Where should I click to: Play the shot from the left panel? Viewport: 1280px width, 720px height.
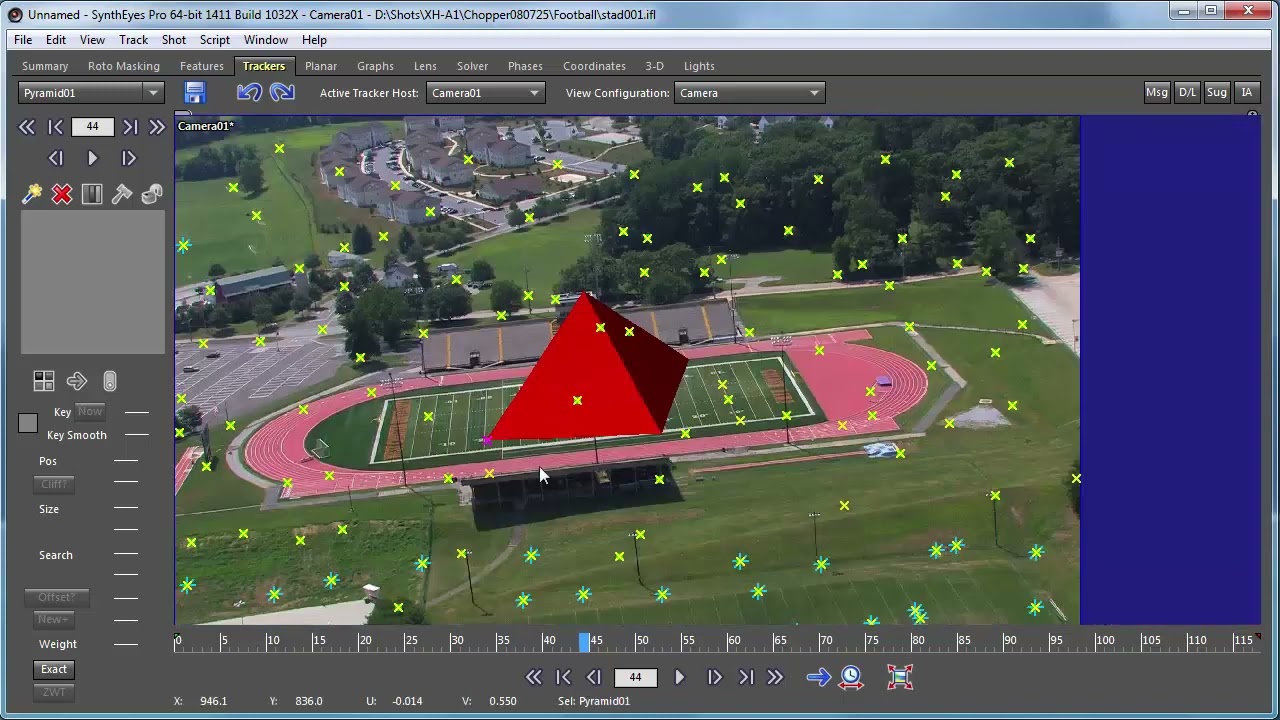92,158
